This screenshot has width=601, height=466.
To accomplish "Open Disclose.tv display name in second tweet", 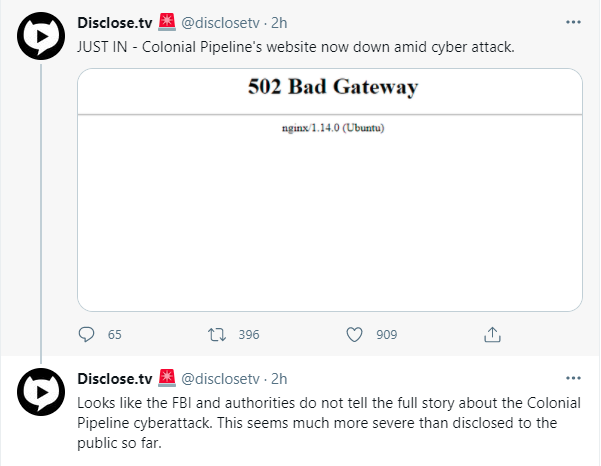I will tap(115, 379).
